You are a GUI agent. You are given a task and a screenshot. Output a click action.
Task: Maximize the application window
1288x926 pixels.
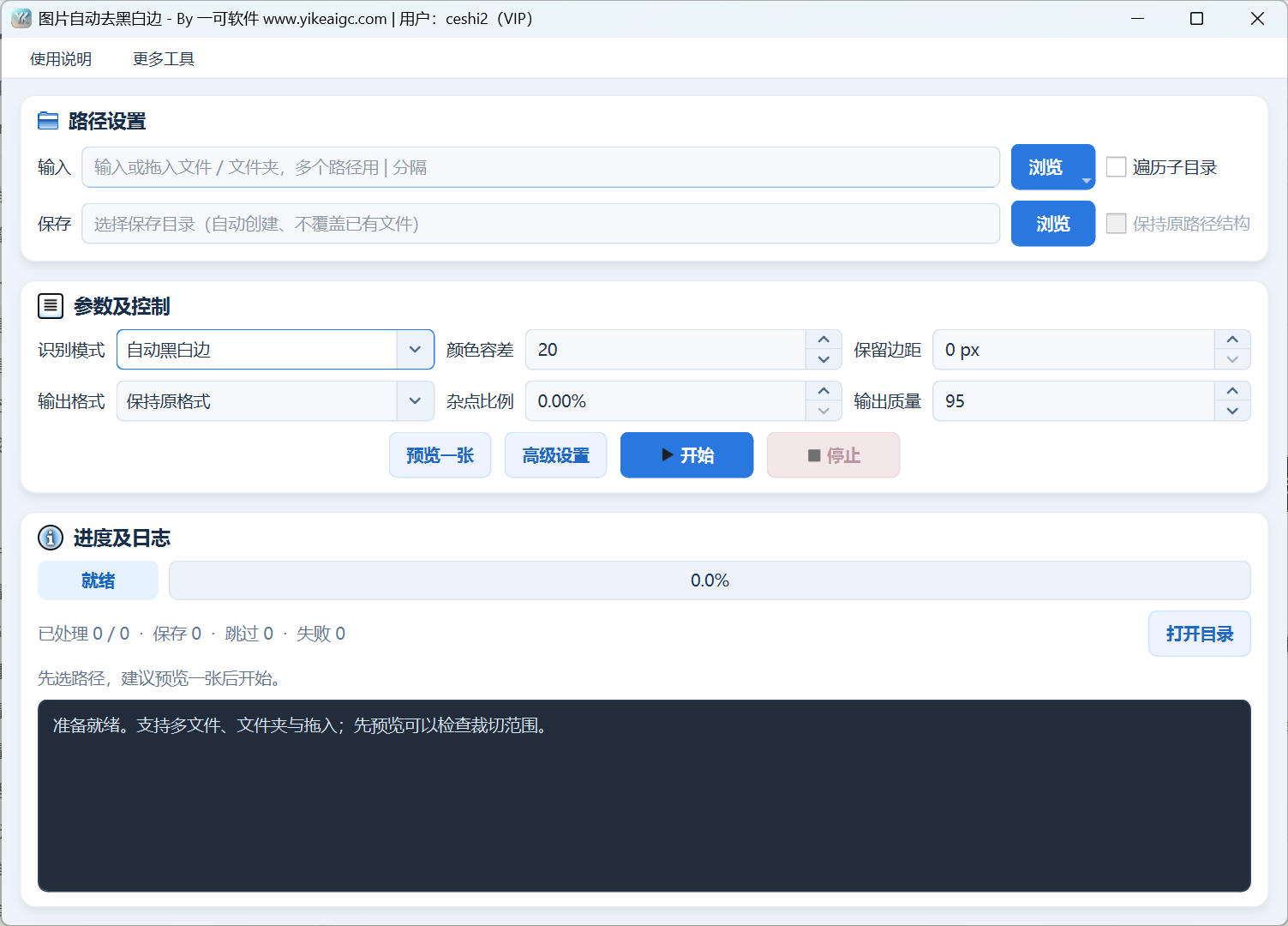coord(1197,18)
